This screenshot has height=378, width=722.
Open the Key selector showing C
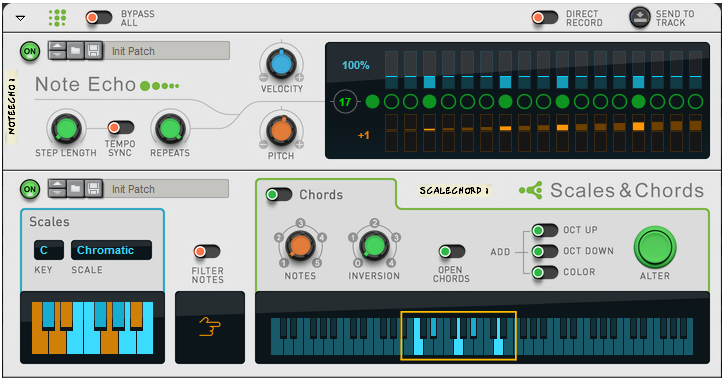tap(49, 250)
